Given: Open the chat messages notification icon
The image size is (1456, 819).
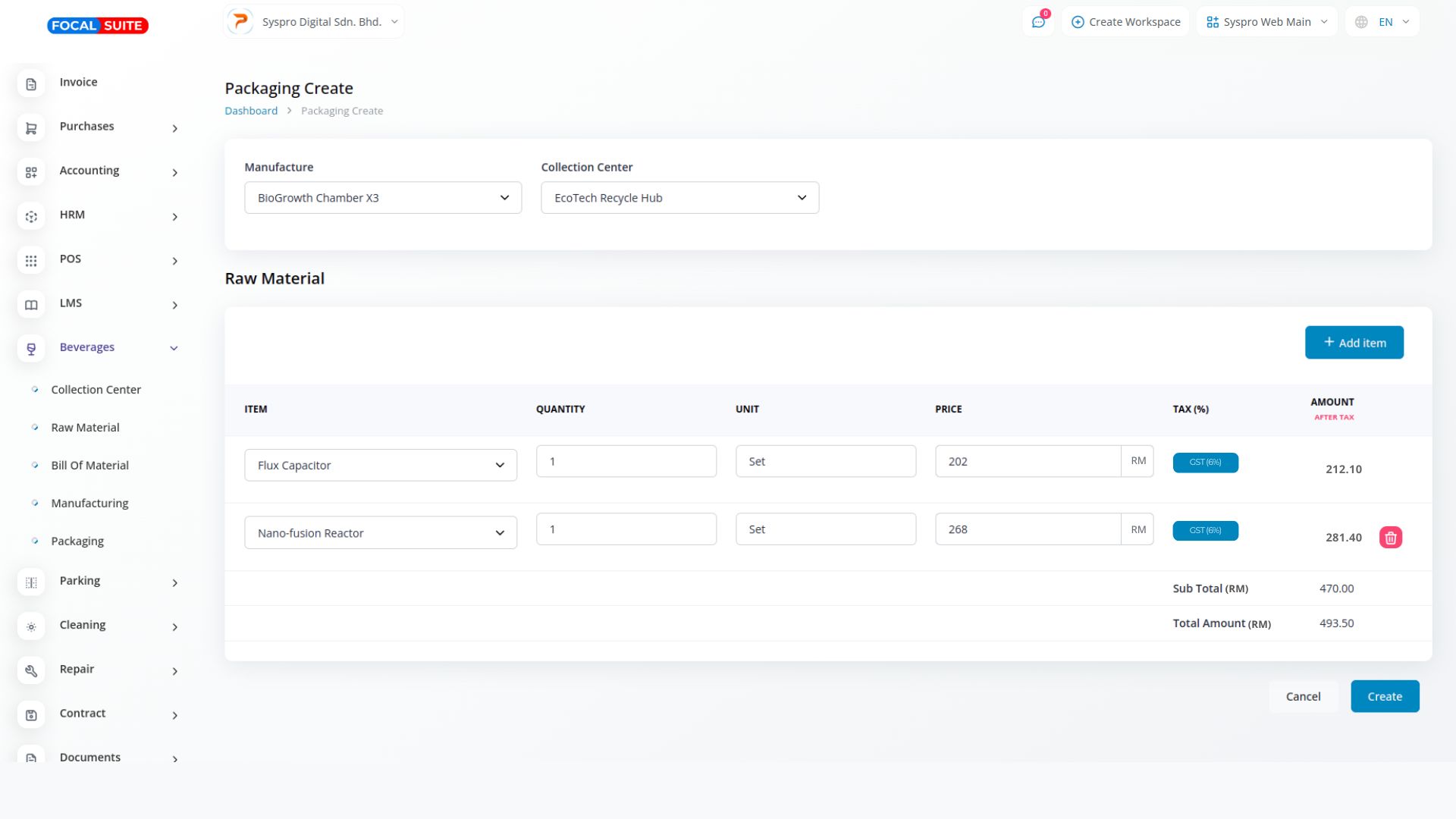Looking at the screenshot, I should 1038,22.
